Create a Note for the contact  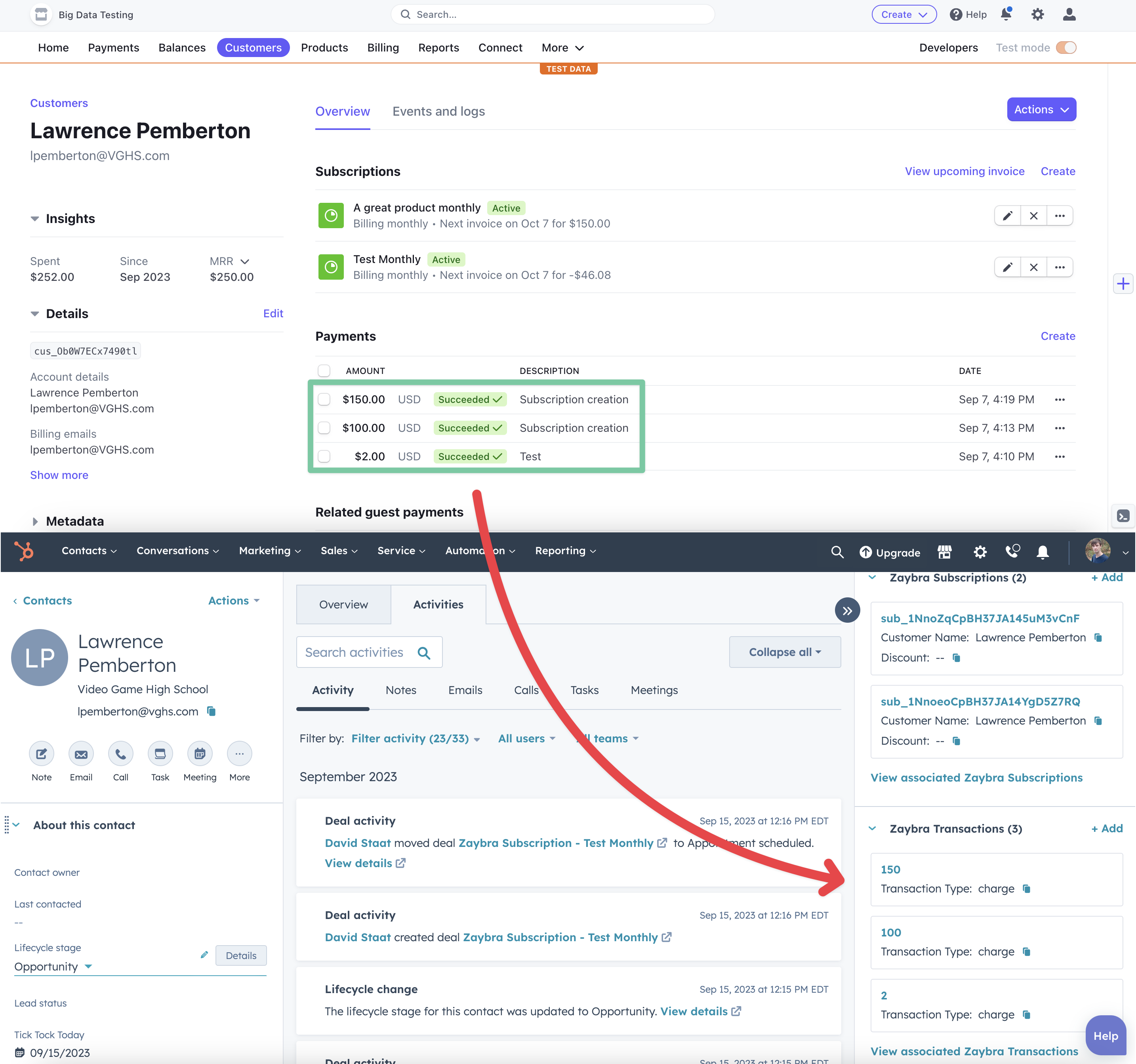click(x=42, y=754)
